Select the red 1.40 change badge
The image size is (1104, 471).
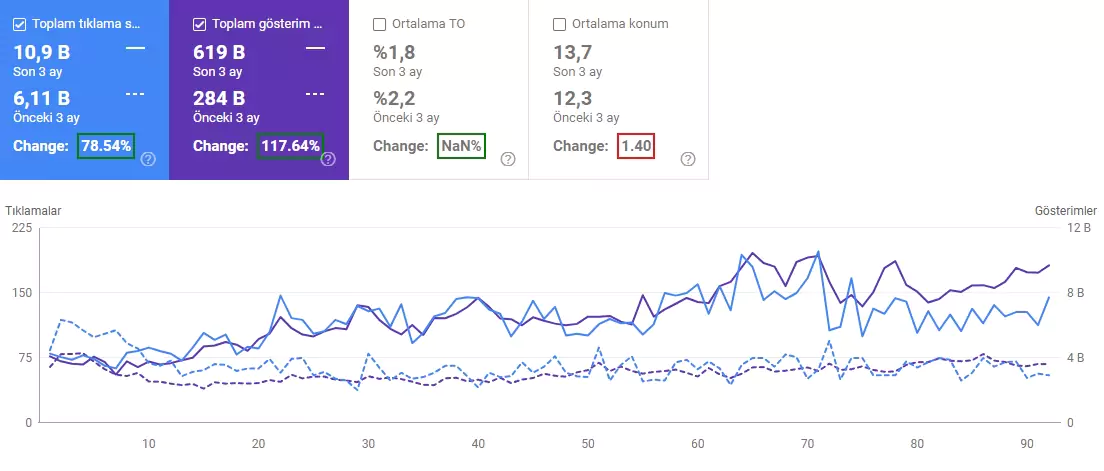click(636, 146)
